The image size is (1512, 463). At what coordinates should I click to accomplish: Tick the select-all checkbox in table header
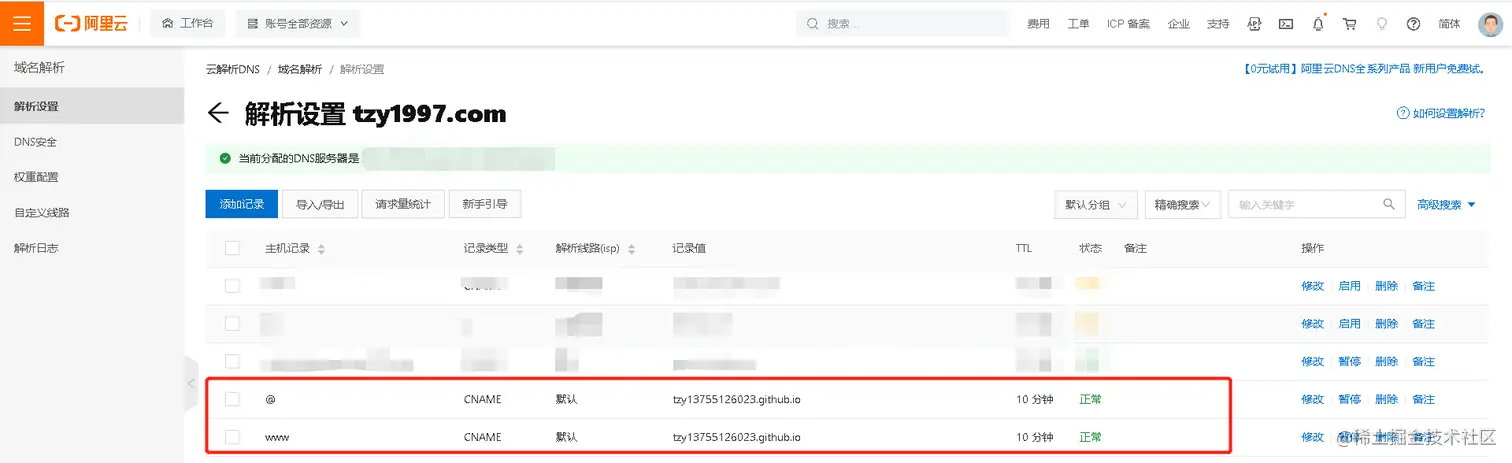[232, 248]
